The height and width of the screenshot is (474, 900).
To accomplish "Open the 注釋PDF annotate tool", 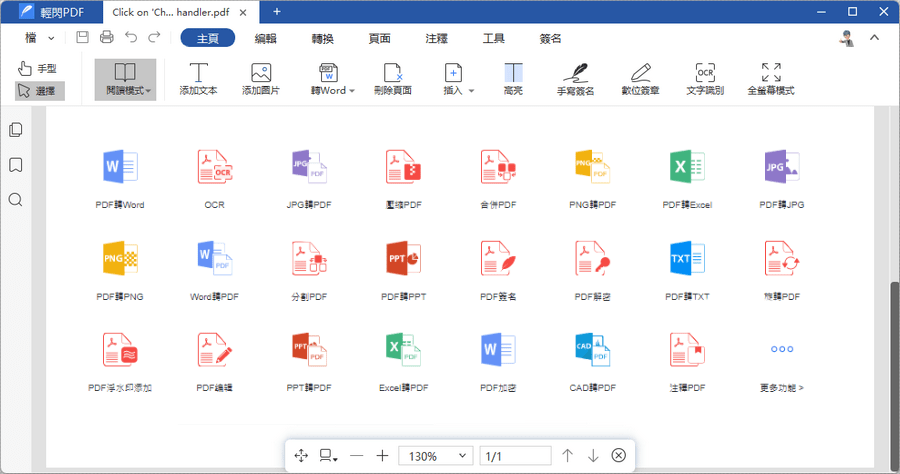I will tap(687, 362).
